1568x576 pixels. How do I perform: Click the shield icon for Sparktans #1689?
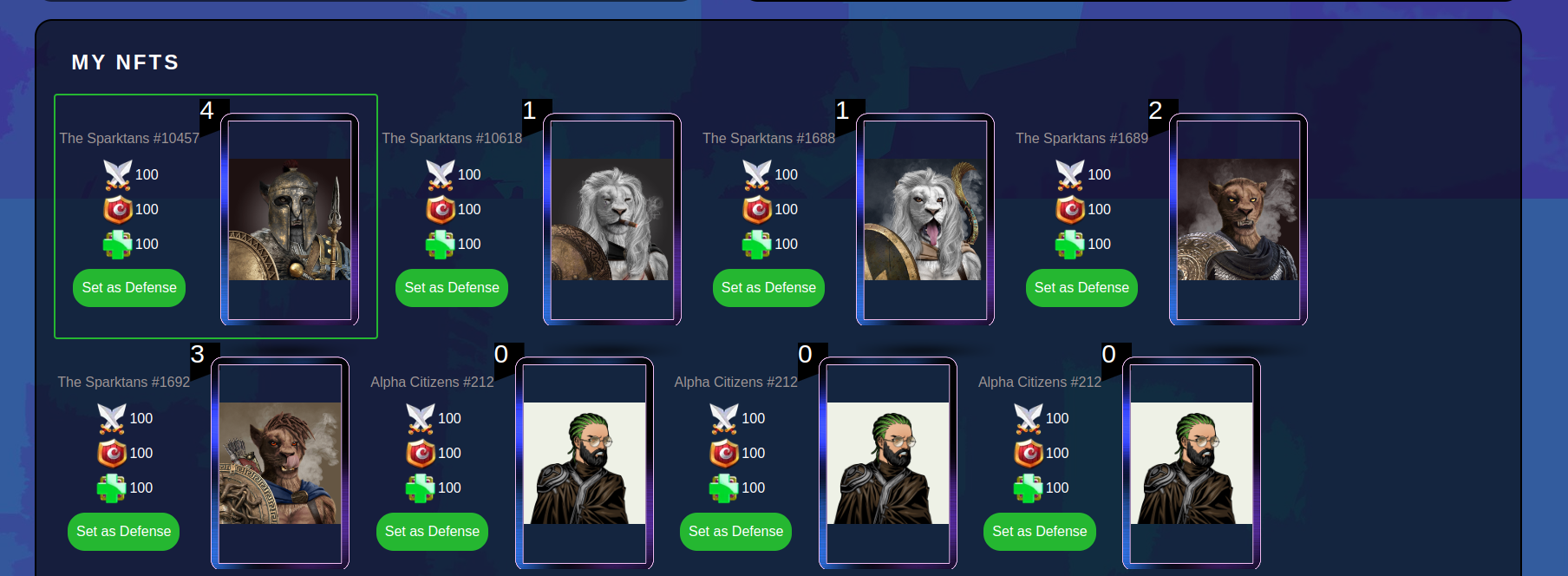coord(1070,209)
